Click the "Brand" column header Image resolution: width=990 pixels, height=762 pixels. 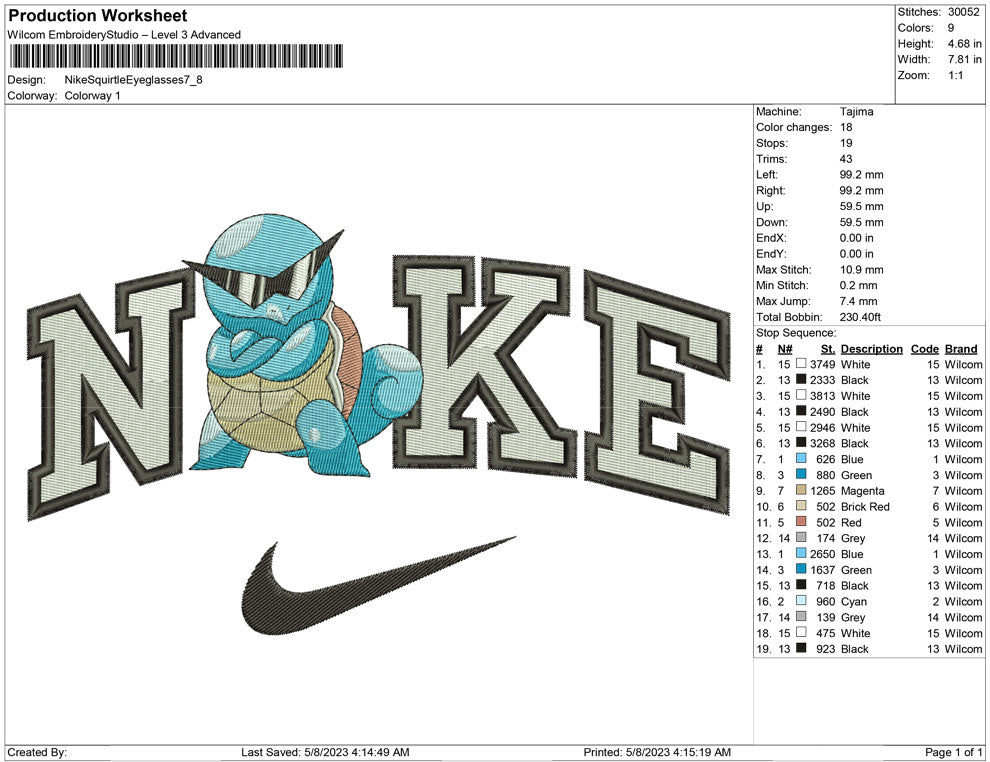(961, 349)
